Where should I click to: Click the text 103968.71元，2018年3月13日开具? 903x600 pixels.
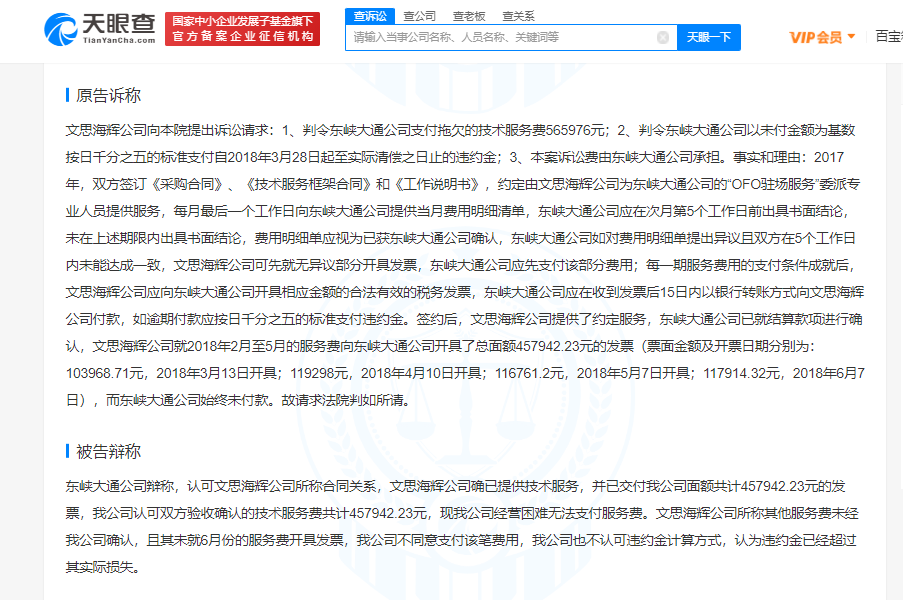coord(172,373)
